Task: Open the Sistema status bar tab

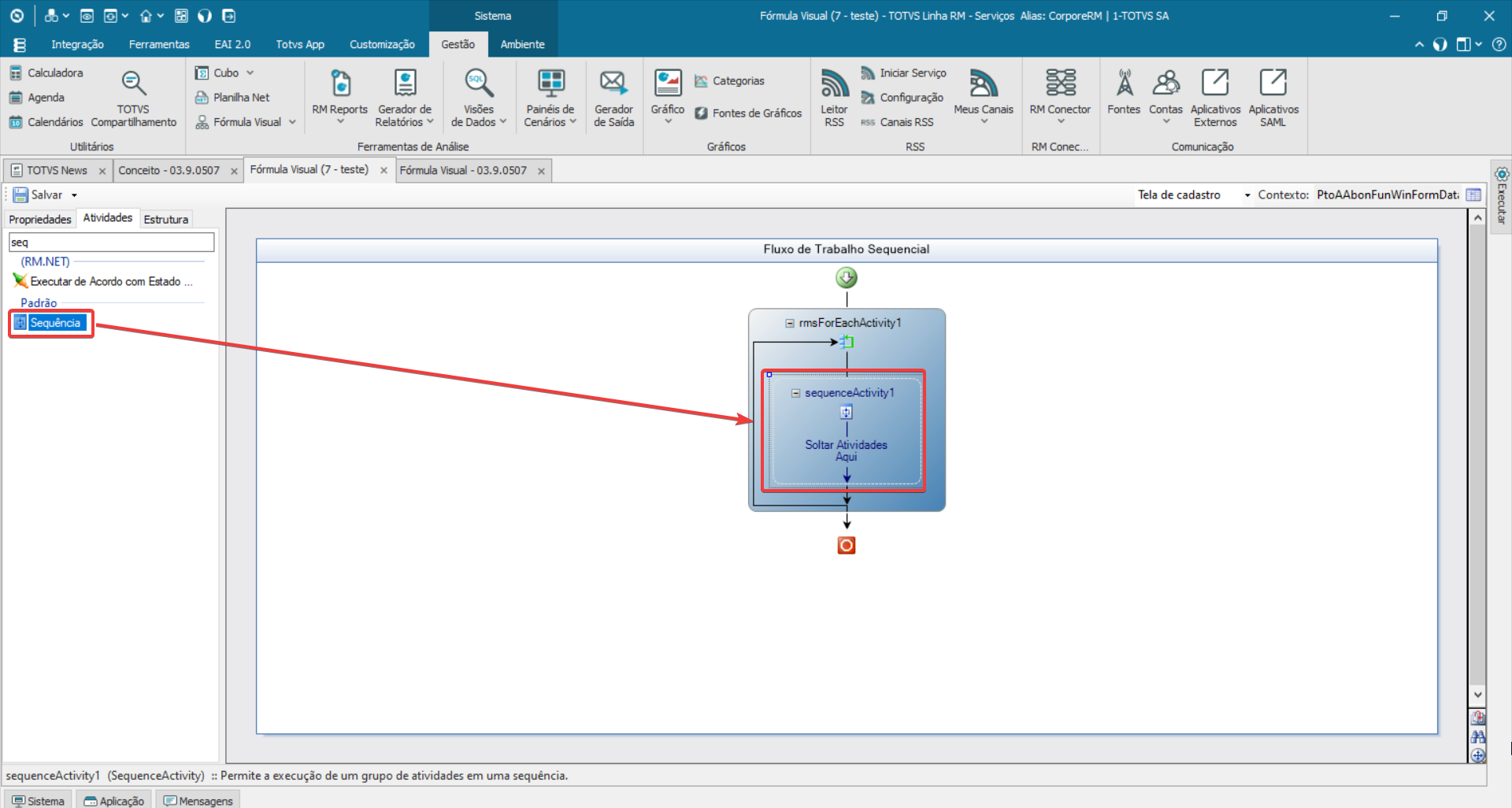Action: tap(38, 800)
